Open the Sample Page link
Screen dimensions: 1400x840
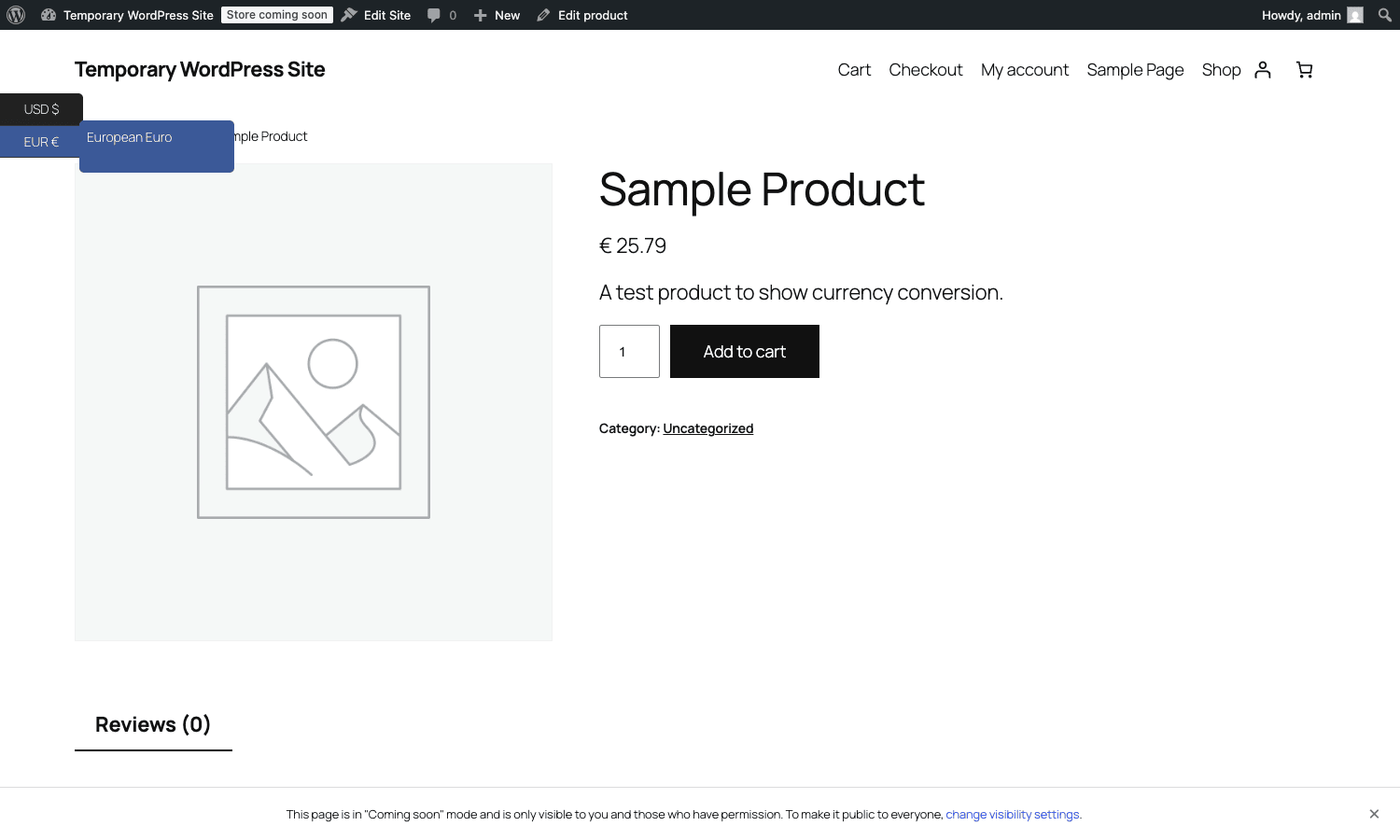(1135, 70)
